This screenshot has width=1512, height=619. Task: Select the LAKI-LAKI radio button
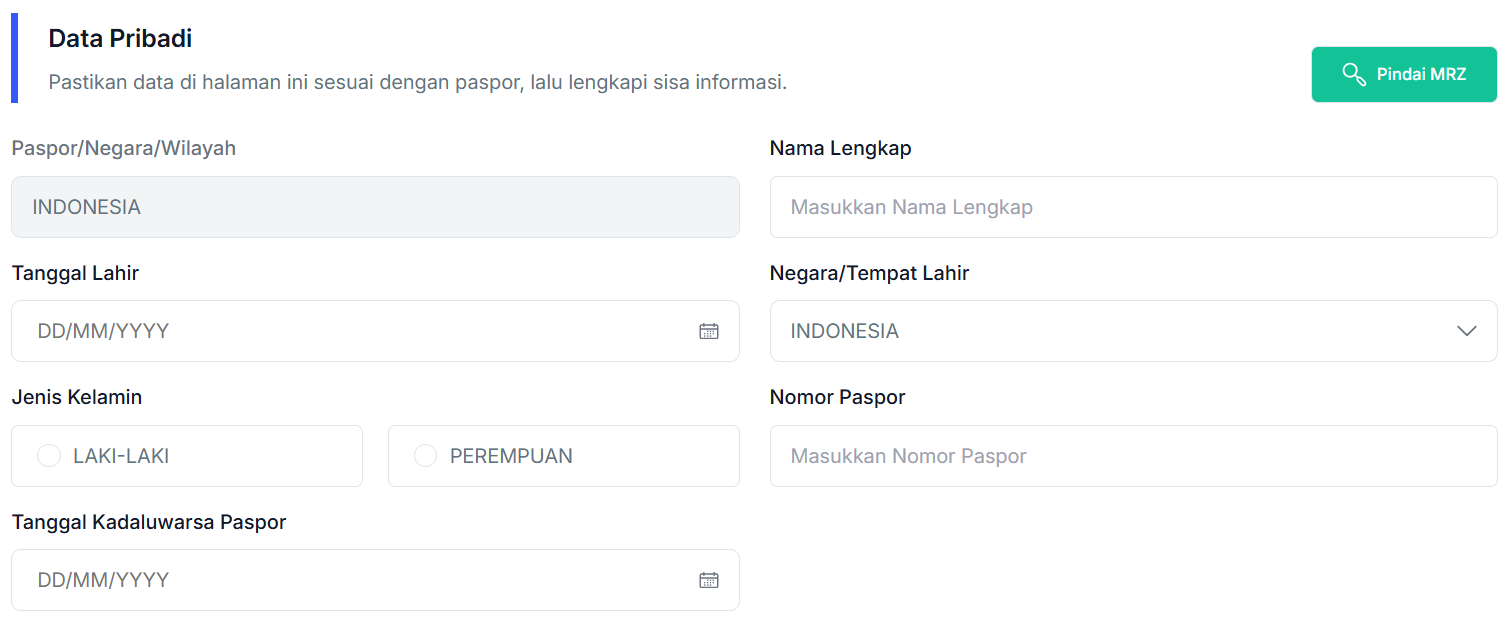coord(49,456)
